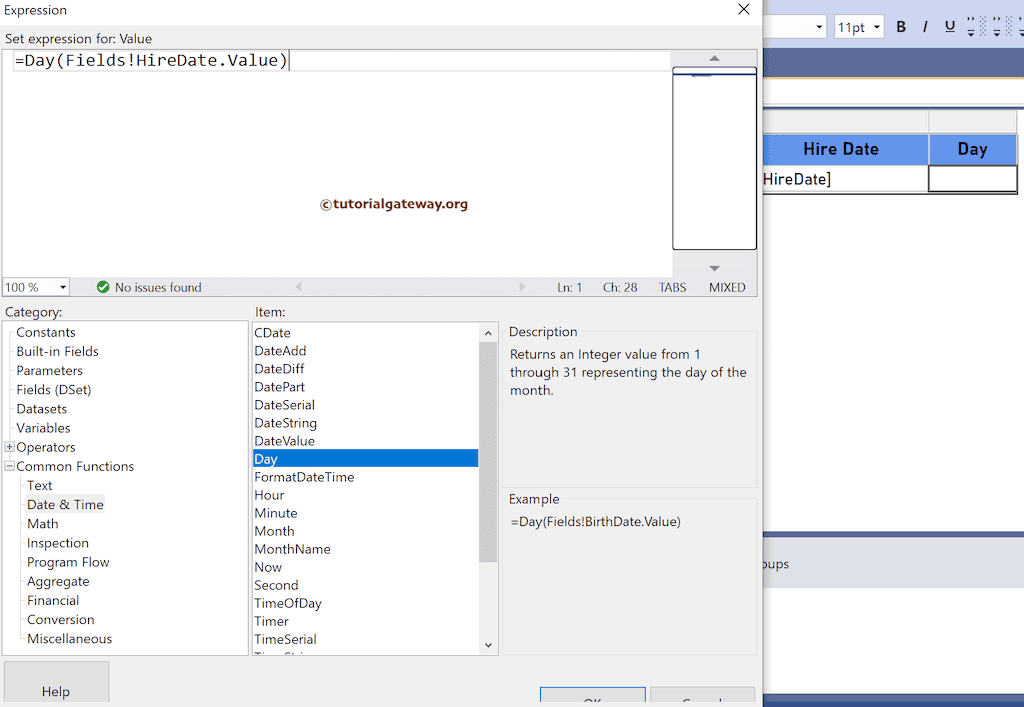Click the MIXED line-ending indicator
1024x707 pixels.
pos(727,287)
